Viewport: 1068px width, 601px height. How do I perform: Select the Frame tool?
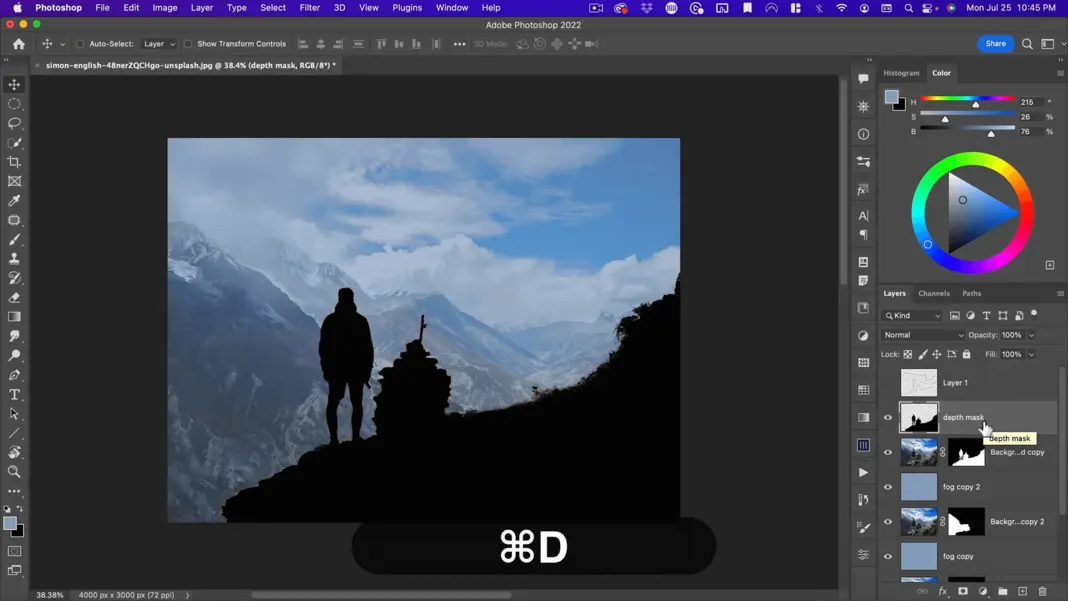coord(14,181)
